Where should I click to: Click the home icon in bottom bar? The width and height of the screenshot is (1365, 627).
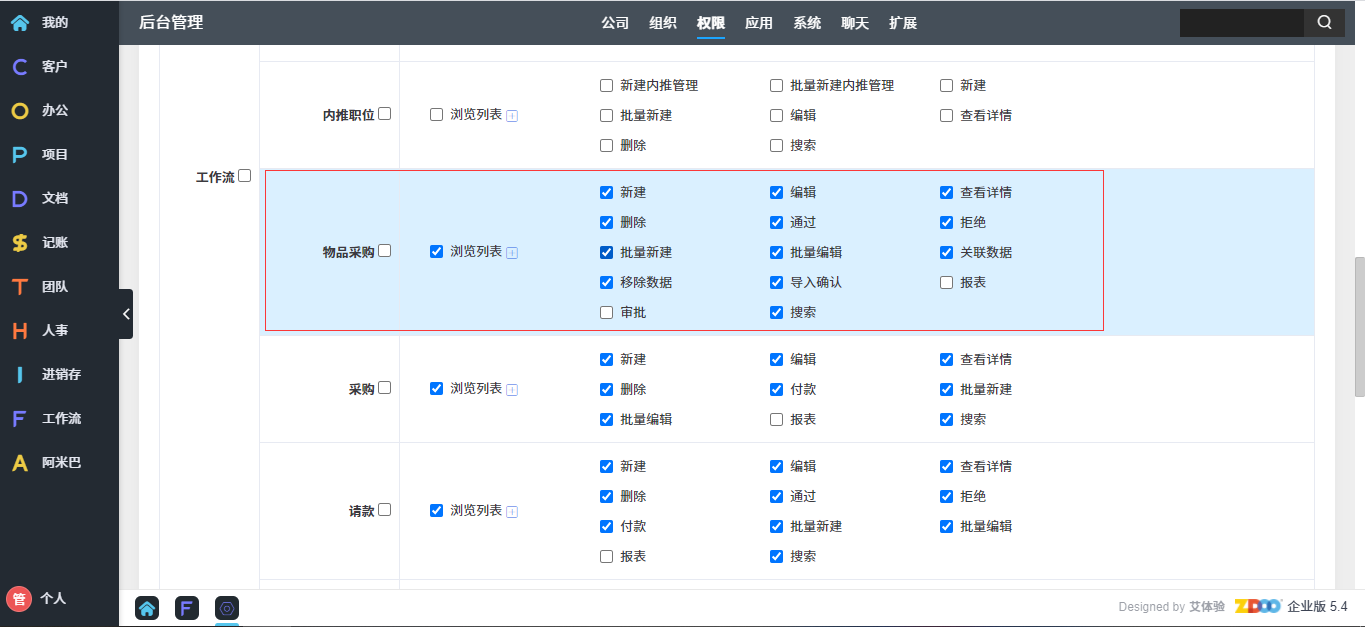(147, 607)
